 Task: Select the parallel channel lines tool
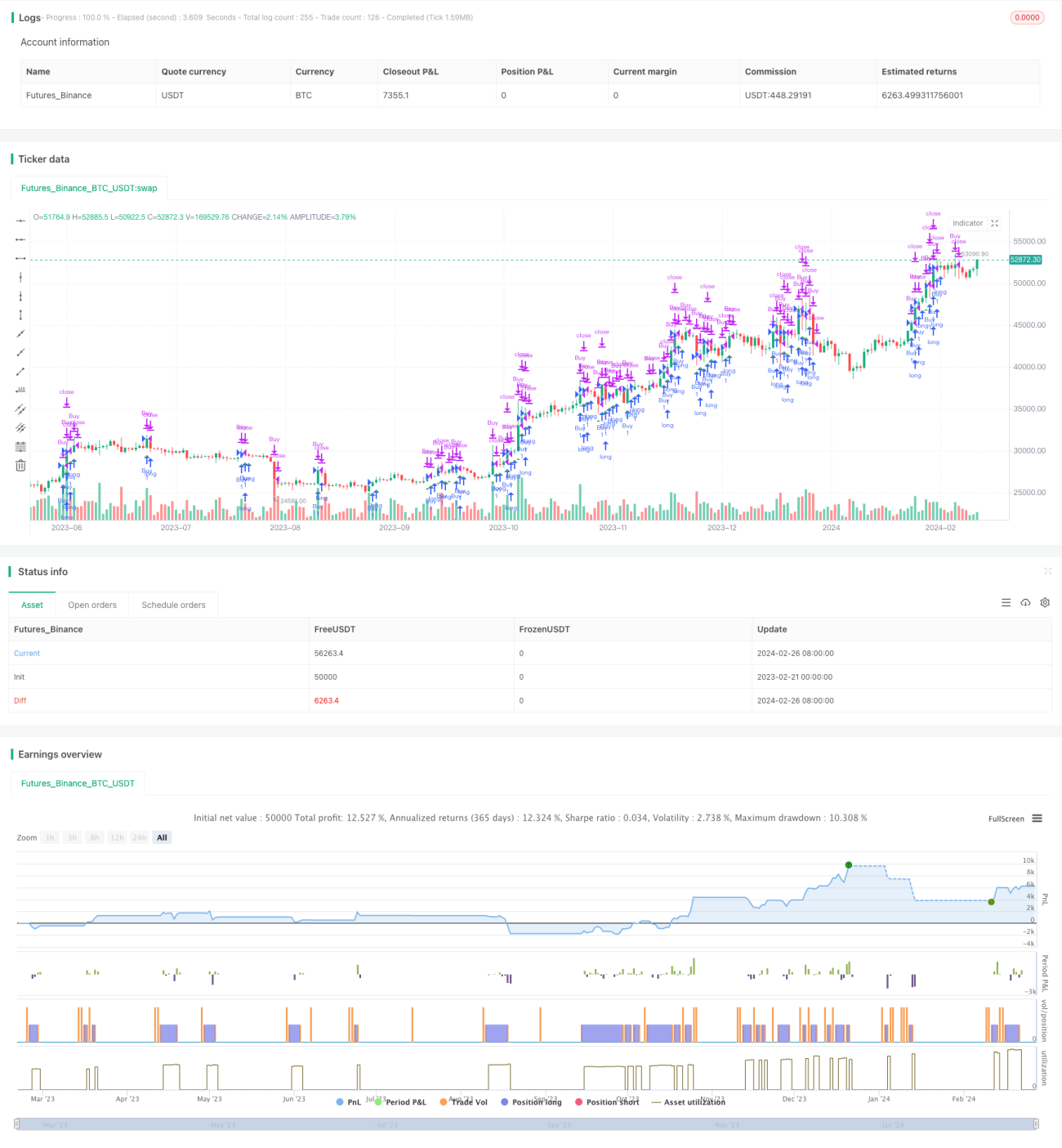coord(20,409)
